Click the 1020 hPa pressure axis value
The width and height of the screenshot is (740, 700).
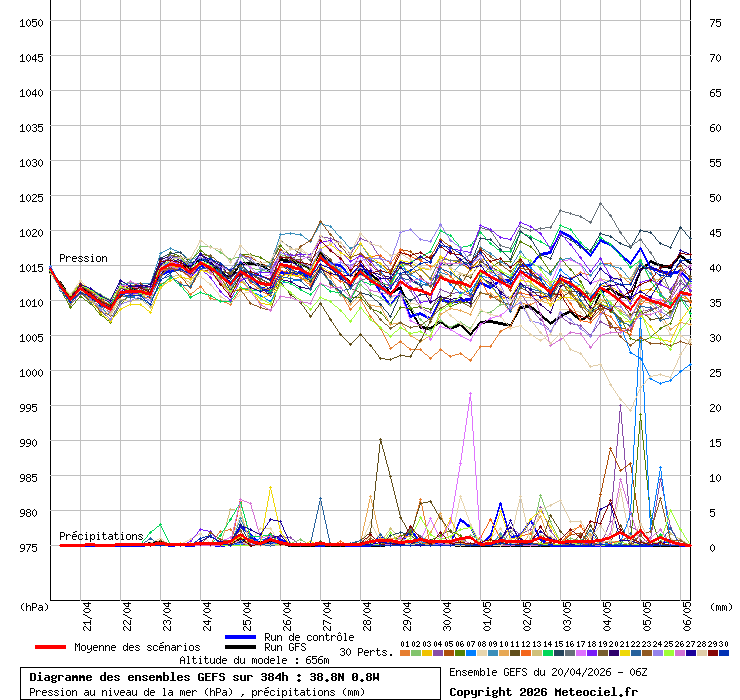coord(31,232)
